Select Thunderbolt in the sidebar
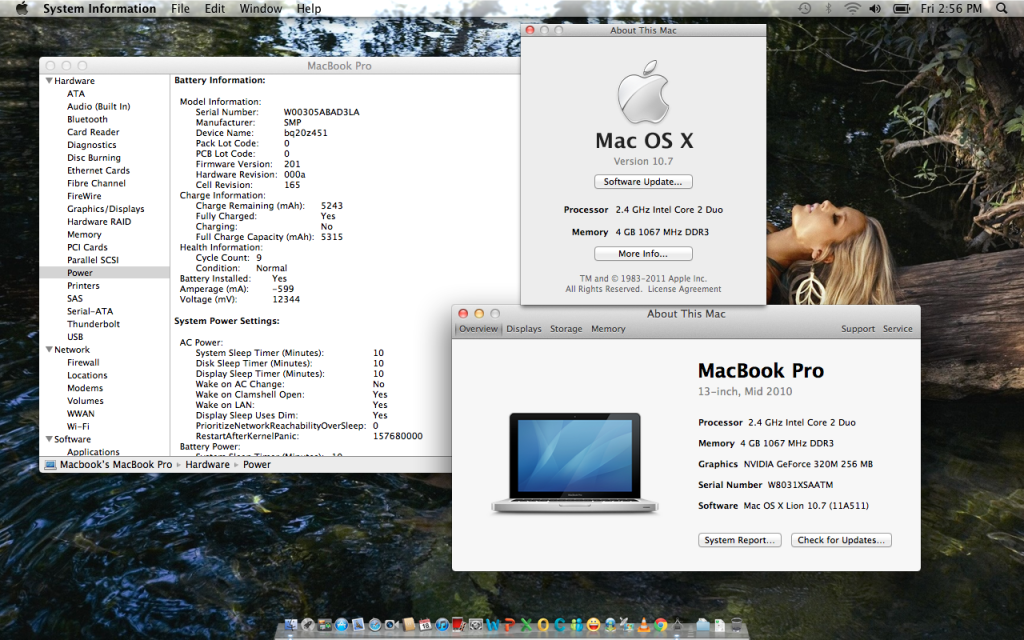 pos(93,324)
